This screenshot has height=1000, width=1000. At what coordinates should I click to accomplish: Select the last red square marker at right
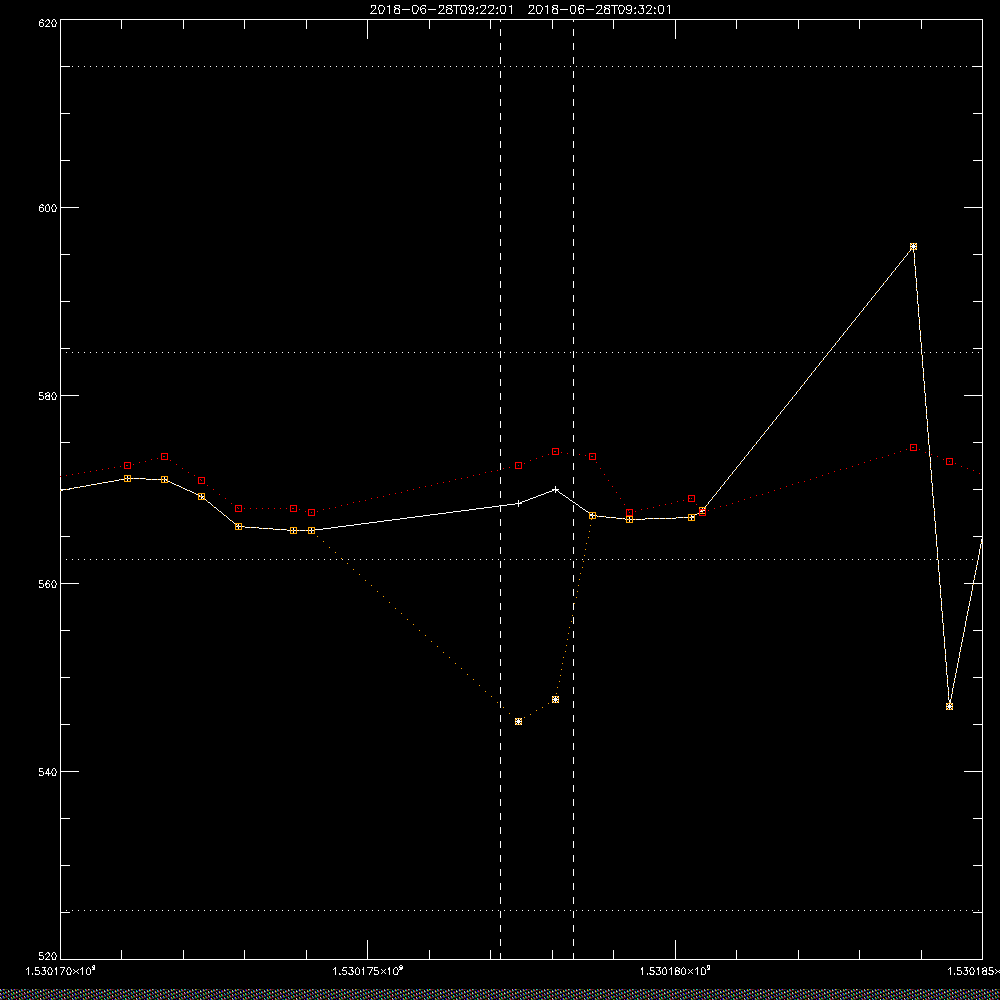950,461
